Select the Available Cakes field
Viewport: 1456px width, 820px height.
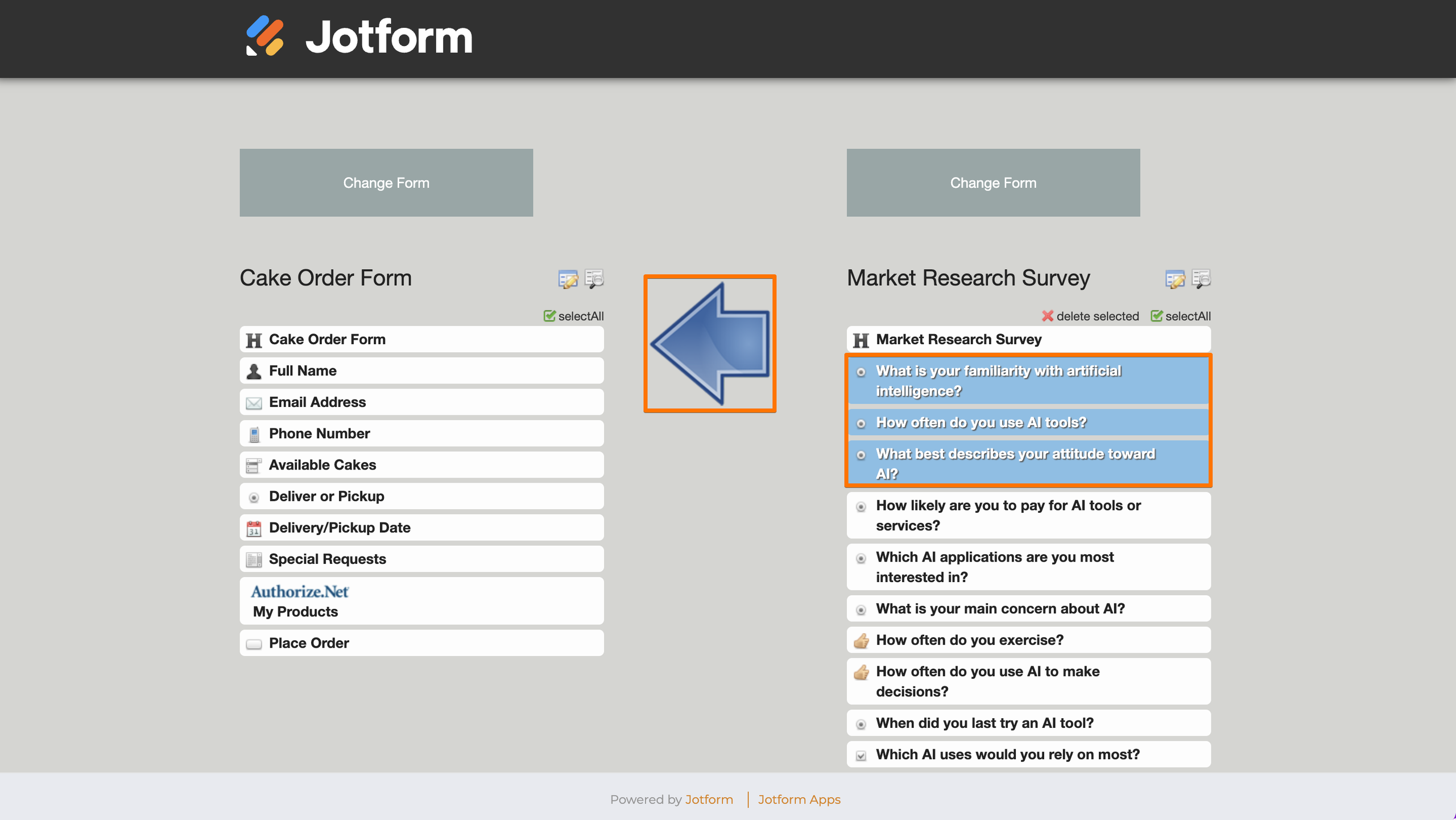[421, 464]
